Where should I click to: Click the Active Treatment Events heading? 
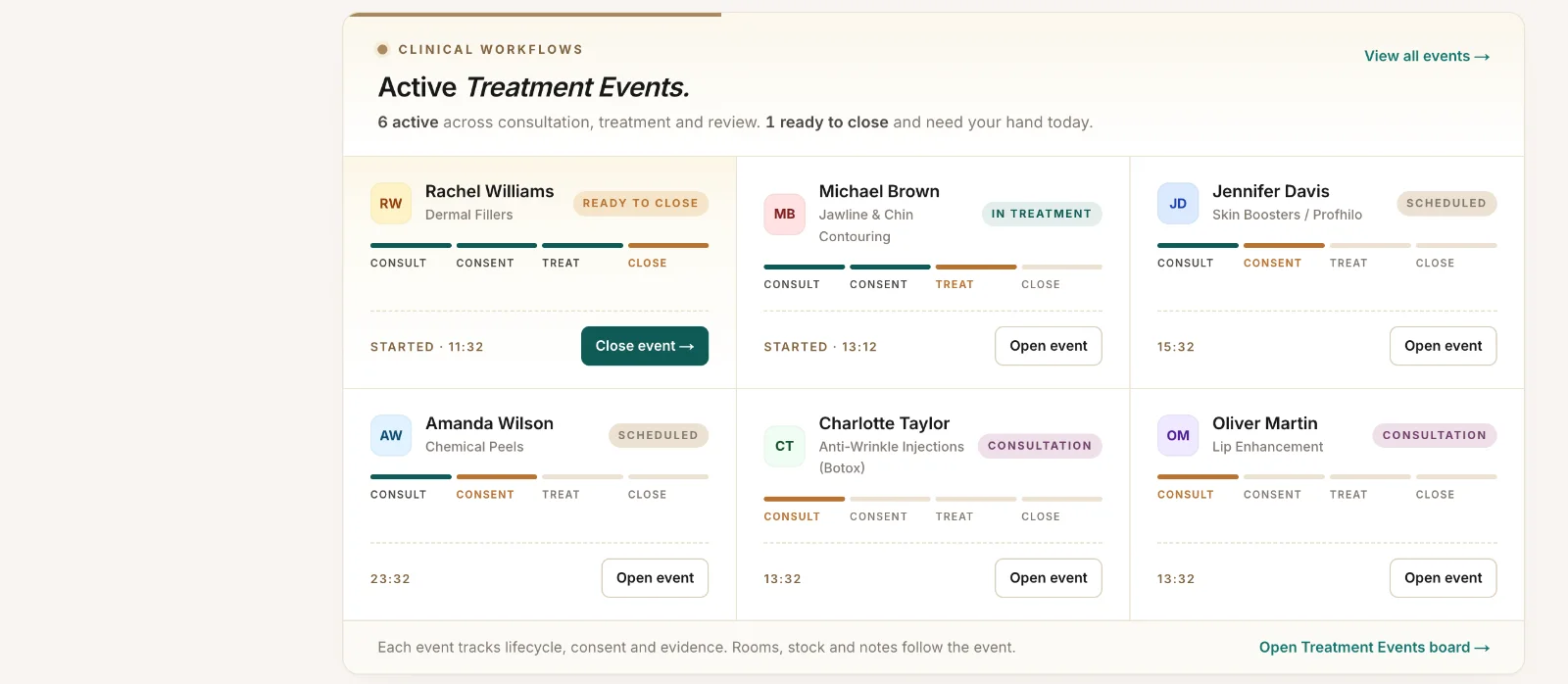534,87
